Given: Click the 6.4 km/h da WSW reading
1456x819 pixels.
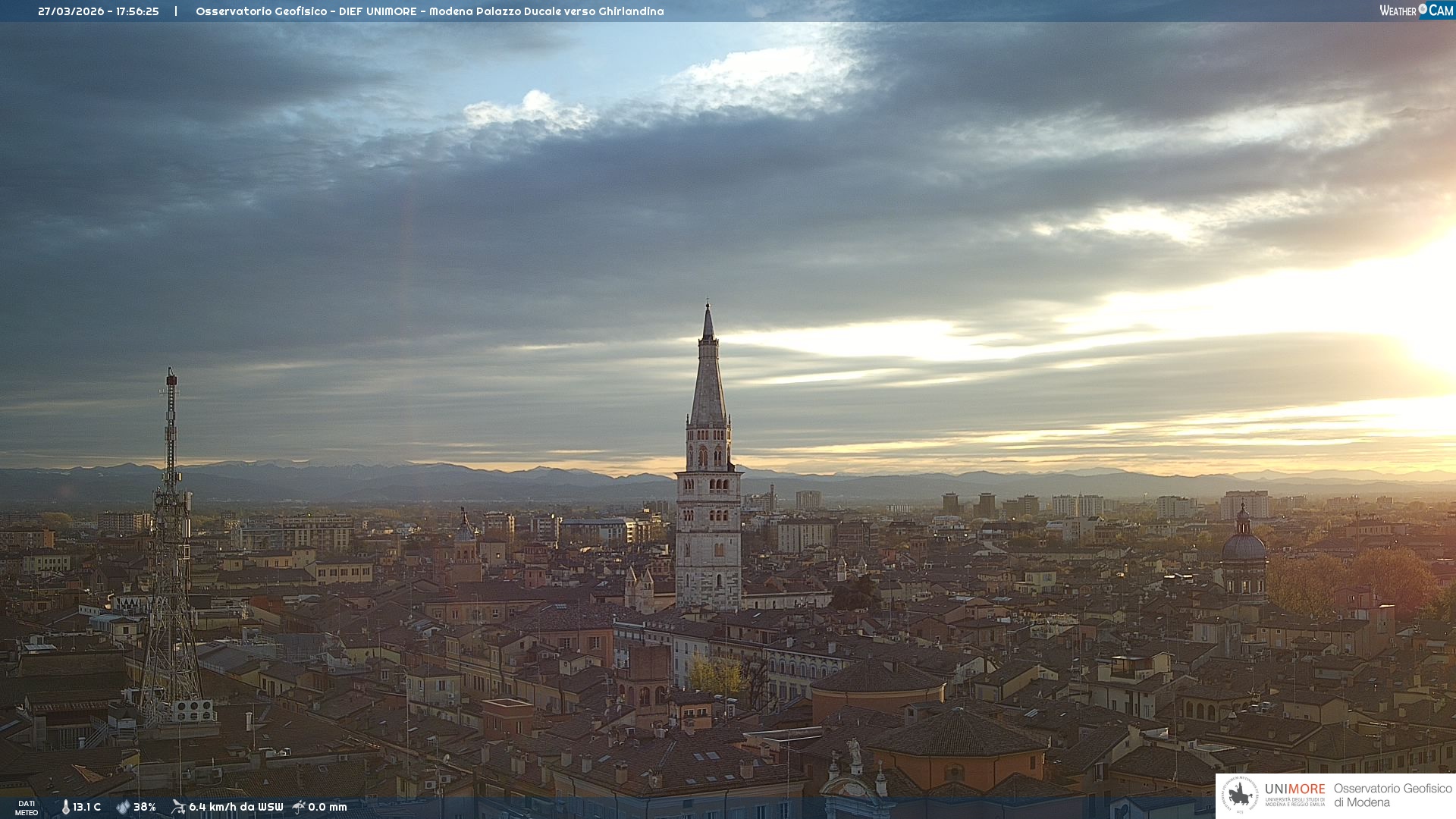Looking at the screenshot, I should [236, 807].
